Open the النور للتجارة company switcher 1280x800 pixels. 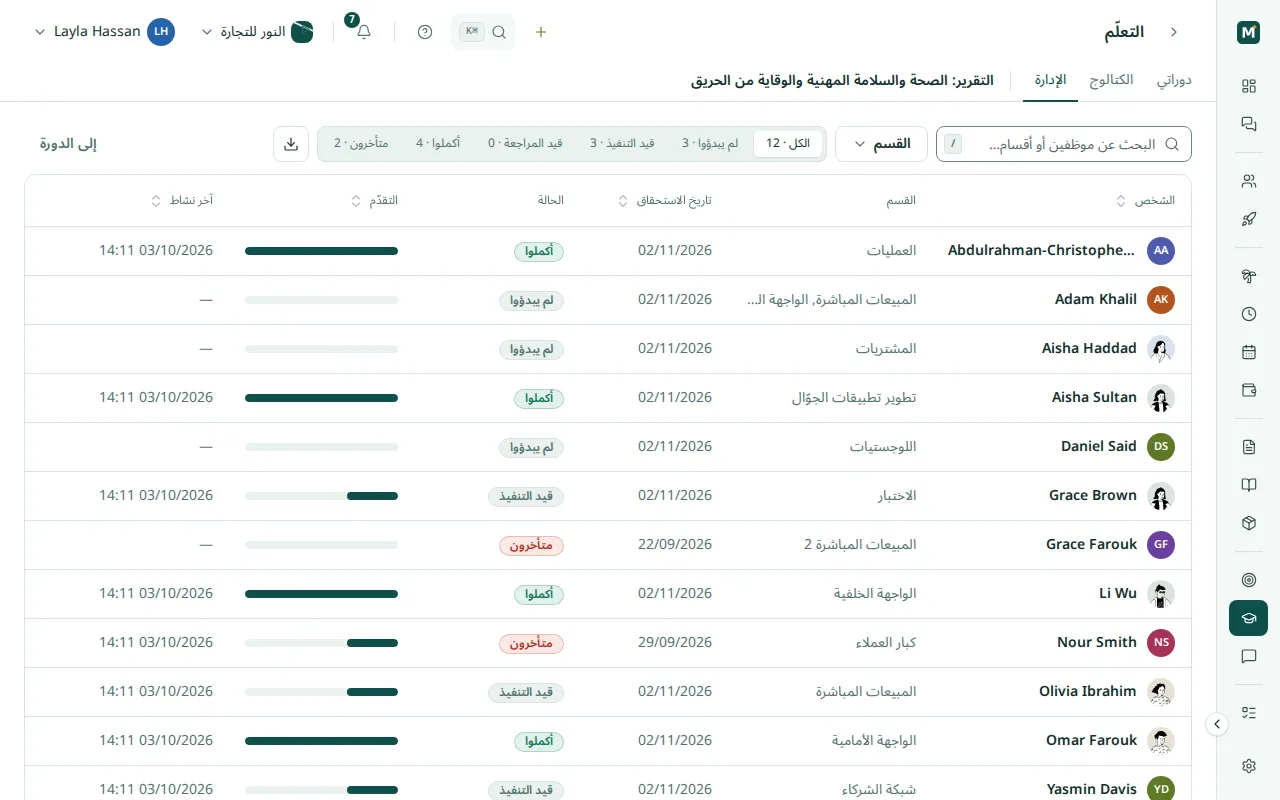click(258, 32)
